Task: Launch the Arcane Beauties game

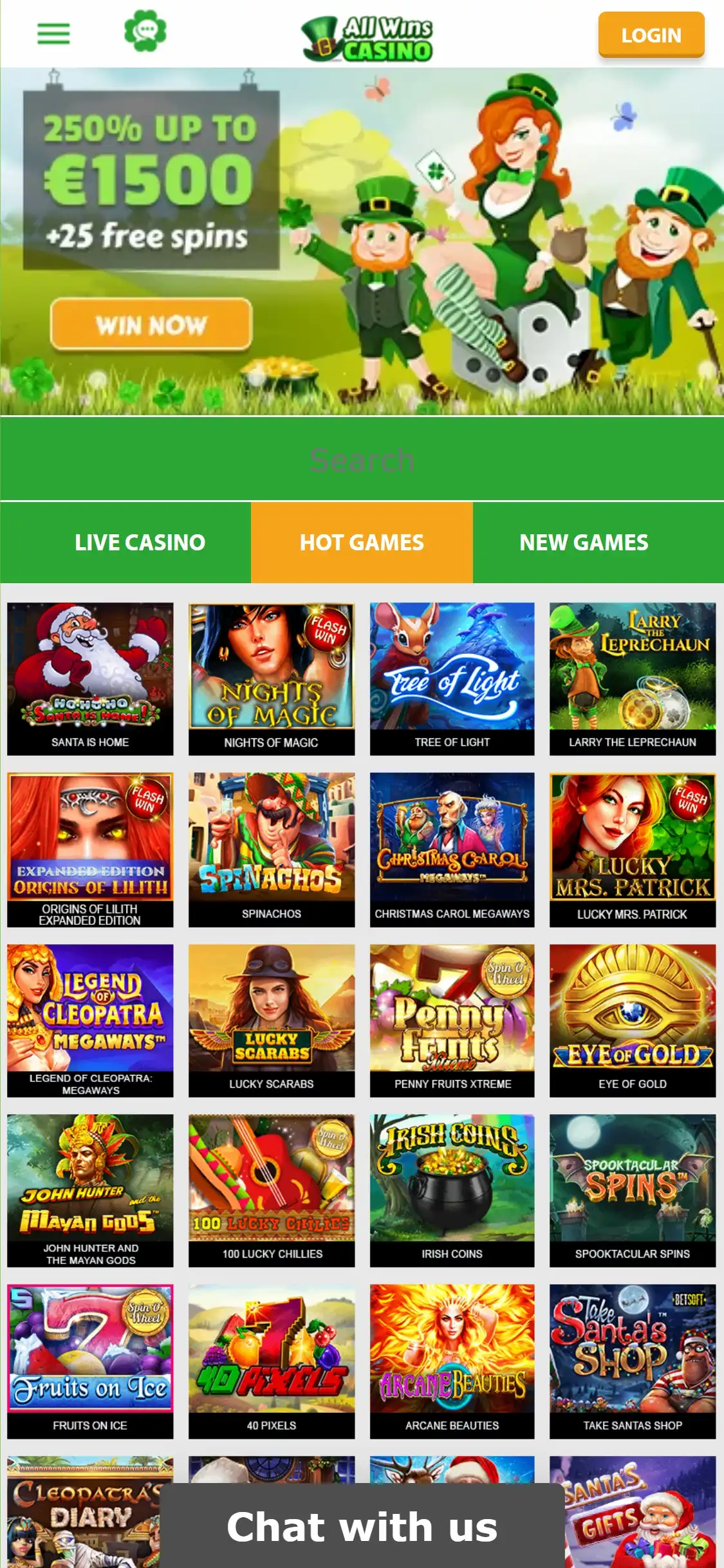Action: [x=452, y=1361]
